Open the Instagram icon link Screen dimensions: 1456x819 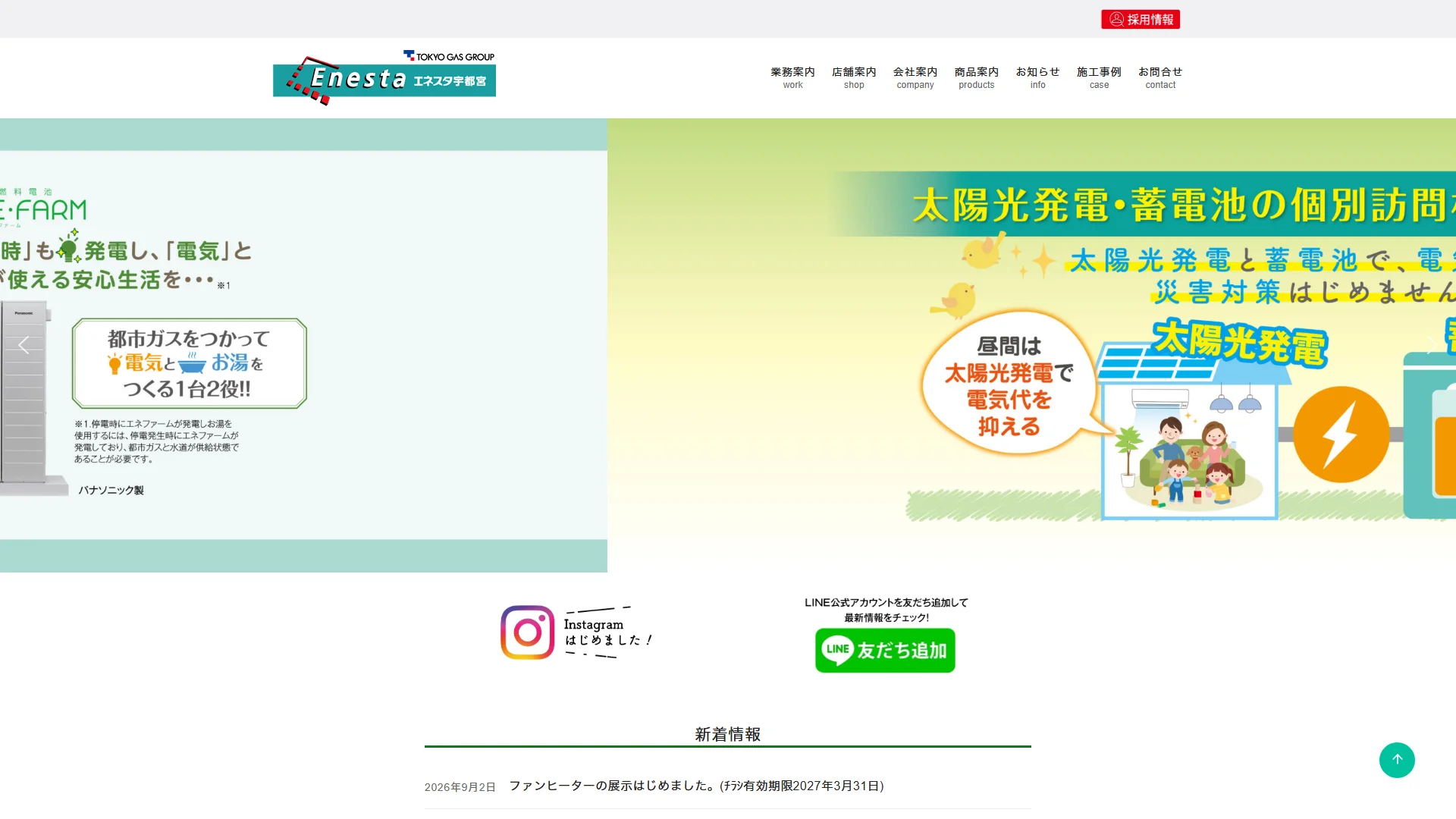[x=528, y=632]
